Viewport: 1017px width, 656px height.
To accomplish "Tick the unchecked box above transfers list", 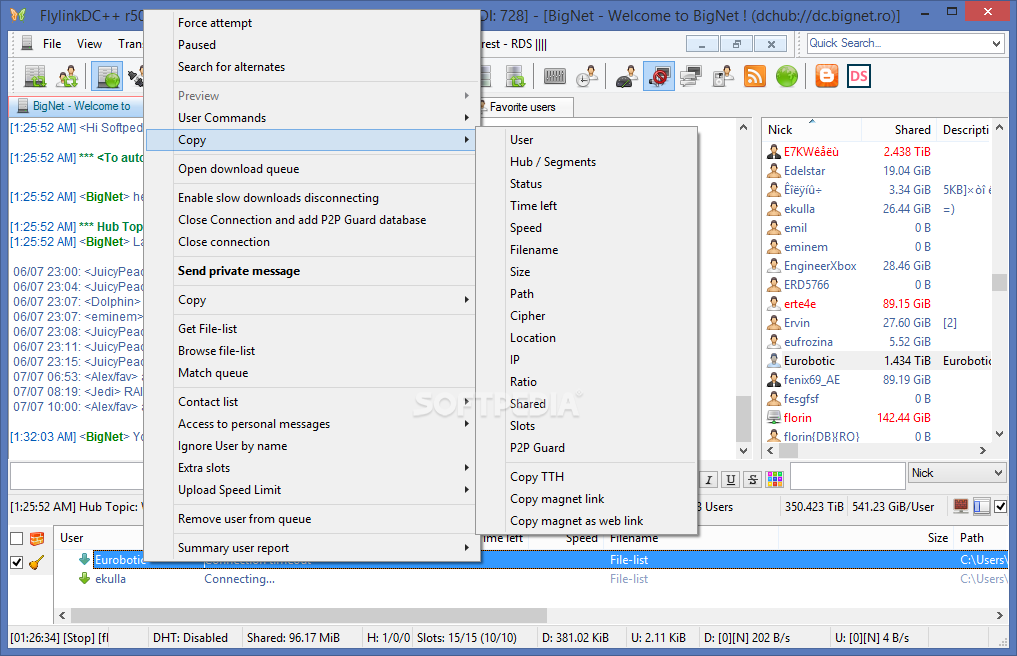I will (x=17, y=538).
